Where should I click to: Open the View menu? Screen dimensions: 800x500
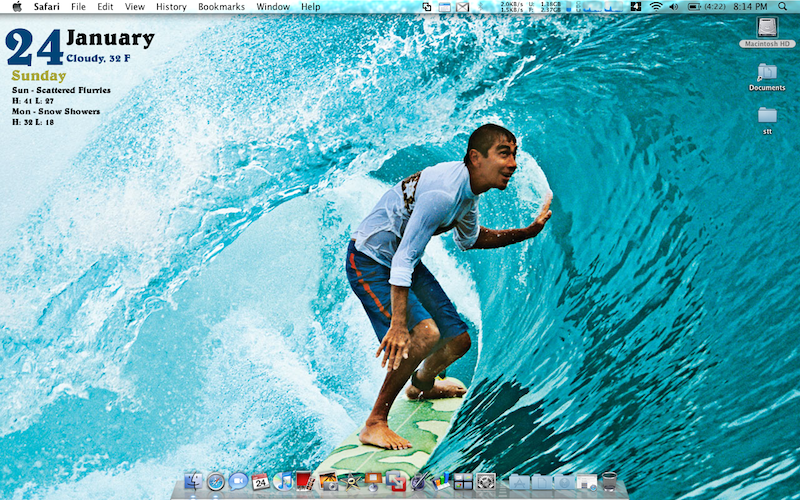135,7
